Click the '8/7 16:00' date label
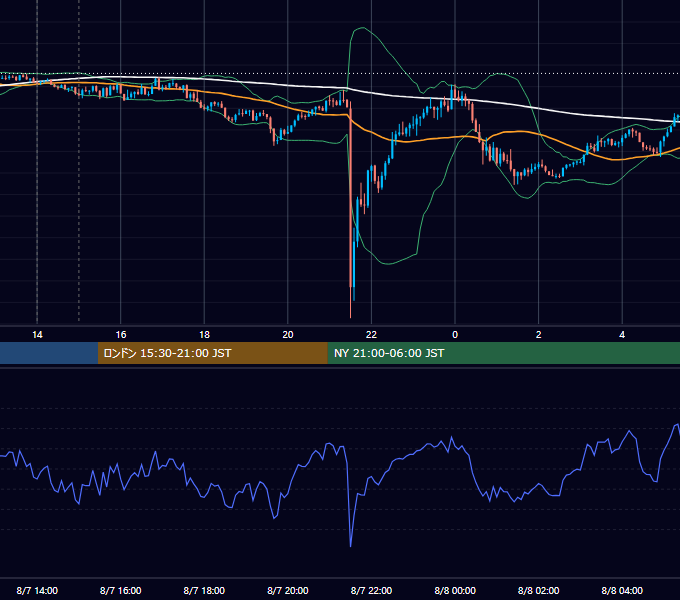 tap(121, 590)
